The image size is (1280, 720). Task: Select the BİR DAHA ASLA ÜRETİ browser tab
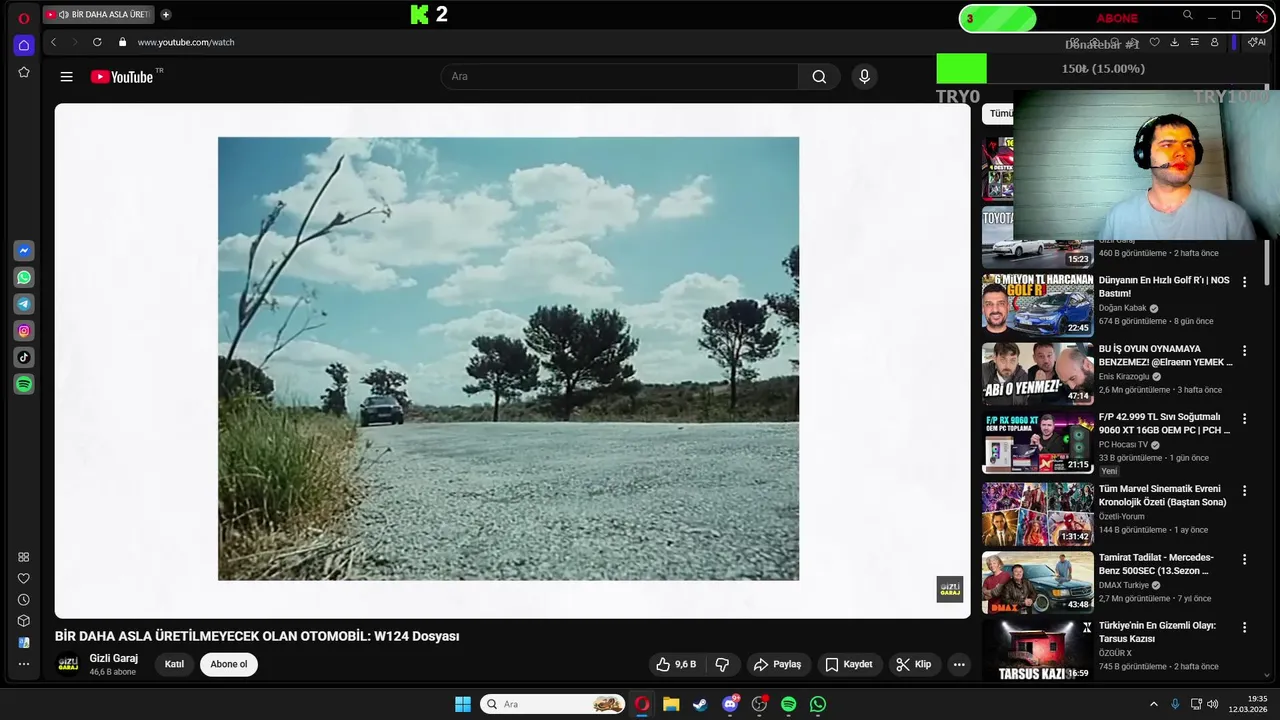(97, 14)
